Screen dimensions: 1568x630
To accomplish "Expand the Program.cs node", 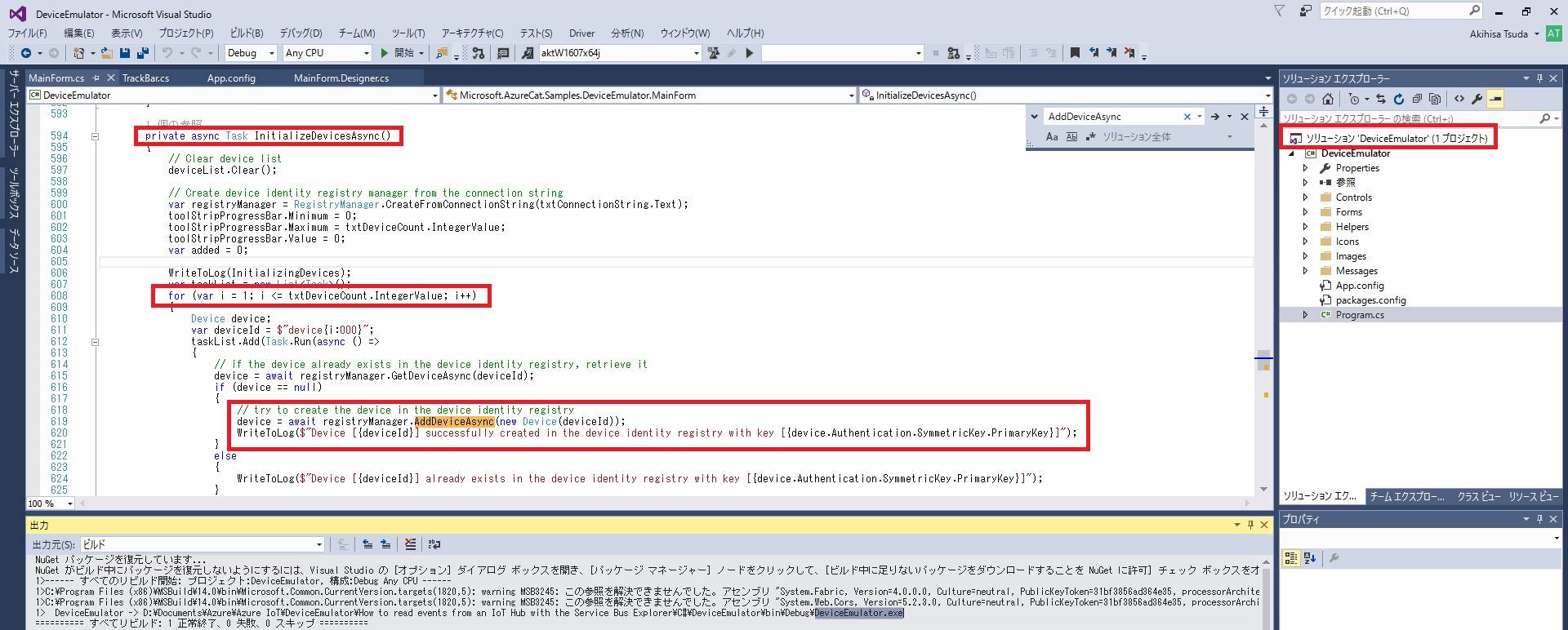I will pos(1305,315).
